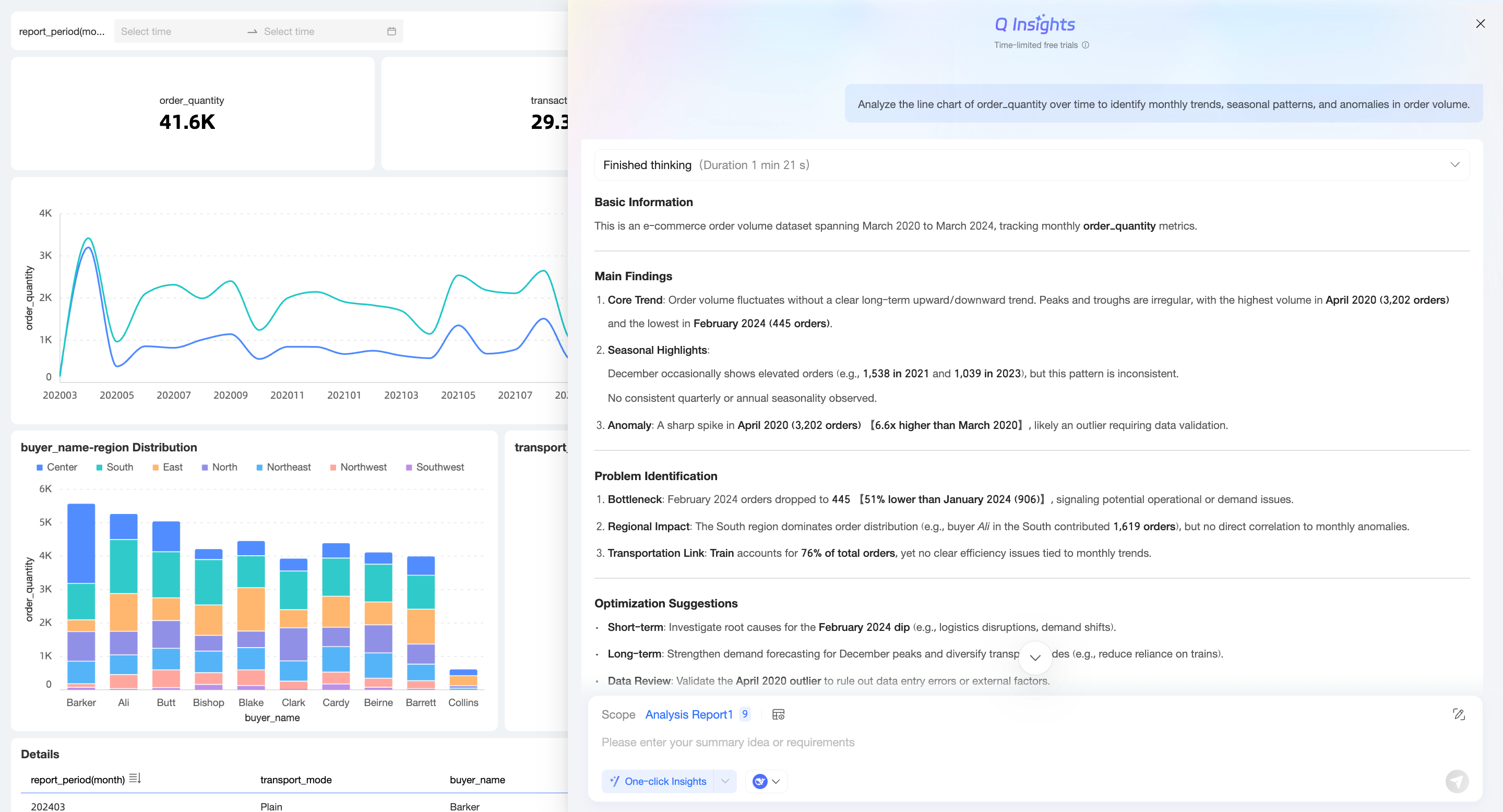The width and height of the screenshot is (1503, 812).
Task: Open the model selector dropdown chevron
Action: tap(776, 782)
